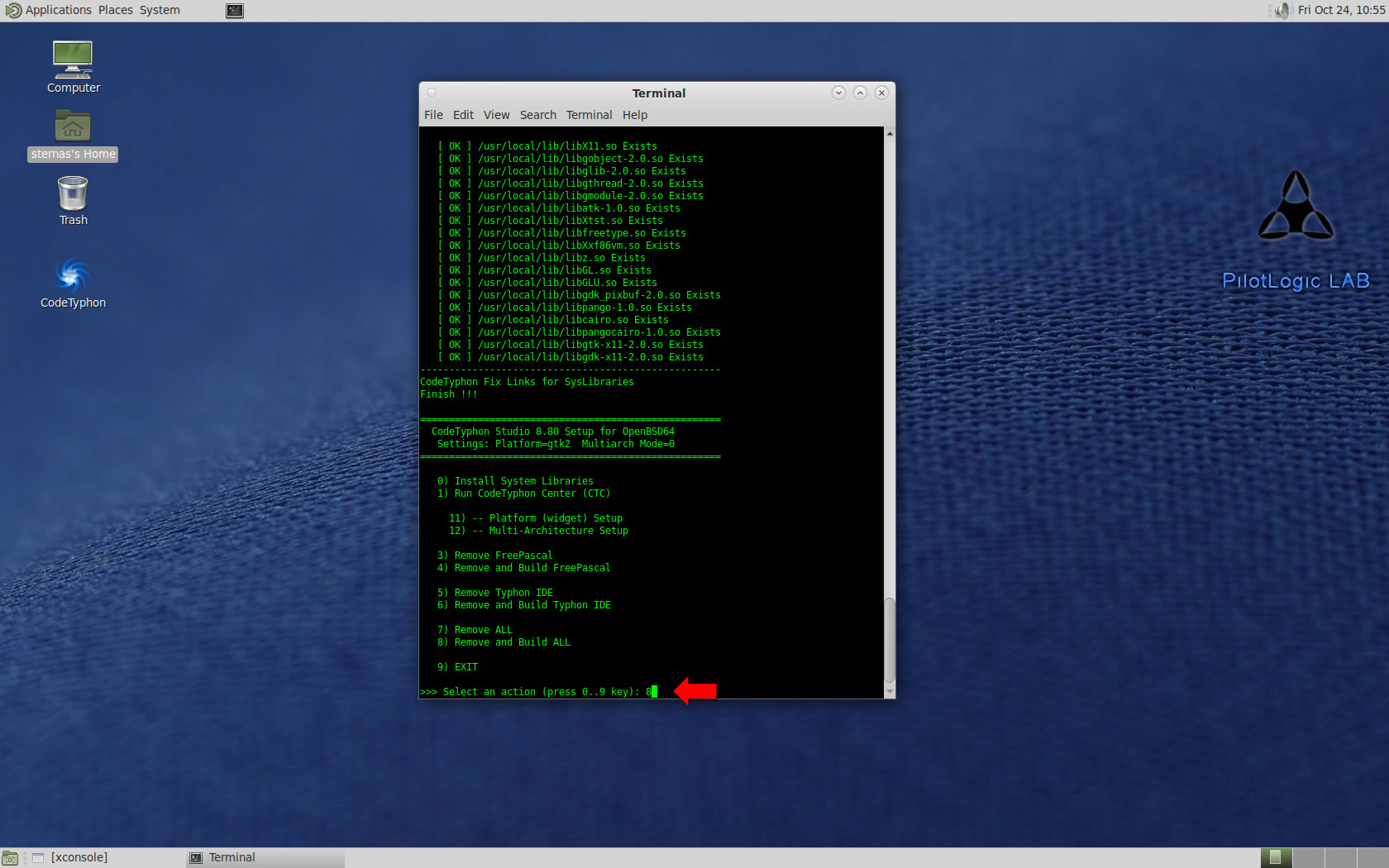Maximize the Terminal window
1389x868 pixels.
coord(860,93)
